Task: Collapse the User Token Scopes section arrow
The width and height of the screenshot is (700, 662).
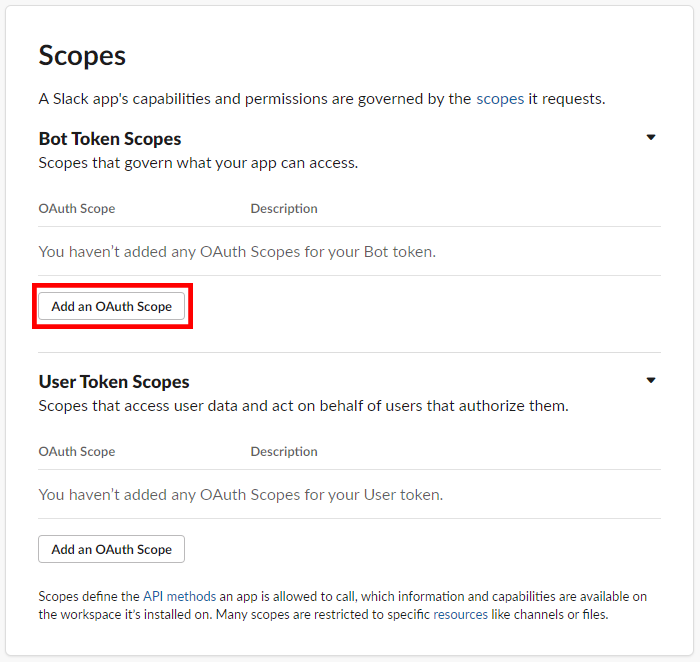Action: click(x=651, y=381)
